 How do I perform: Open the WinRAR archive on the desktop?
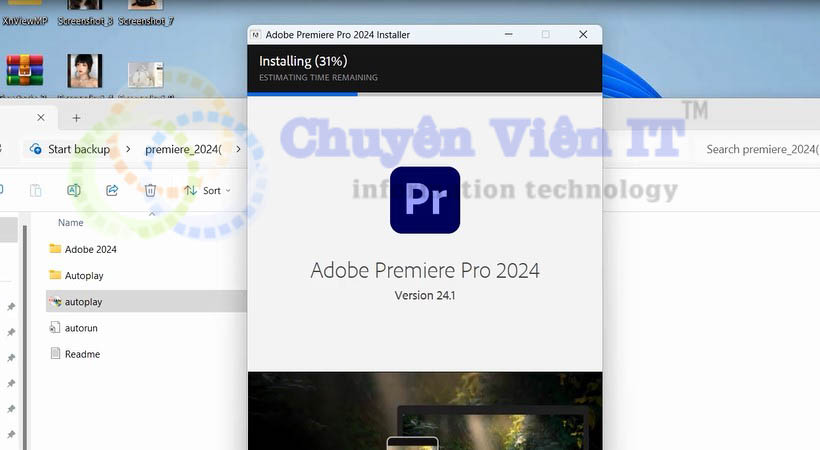pos(24,71)
